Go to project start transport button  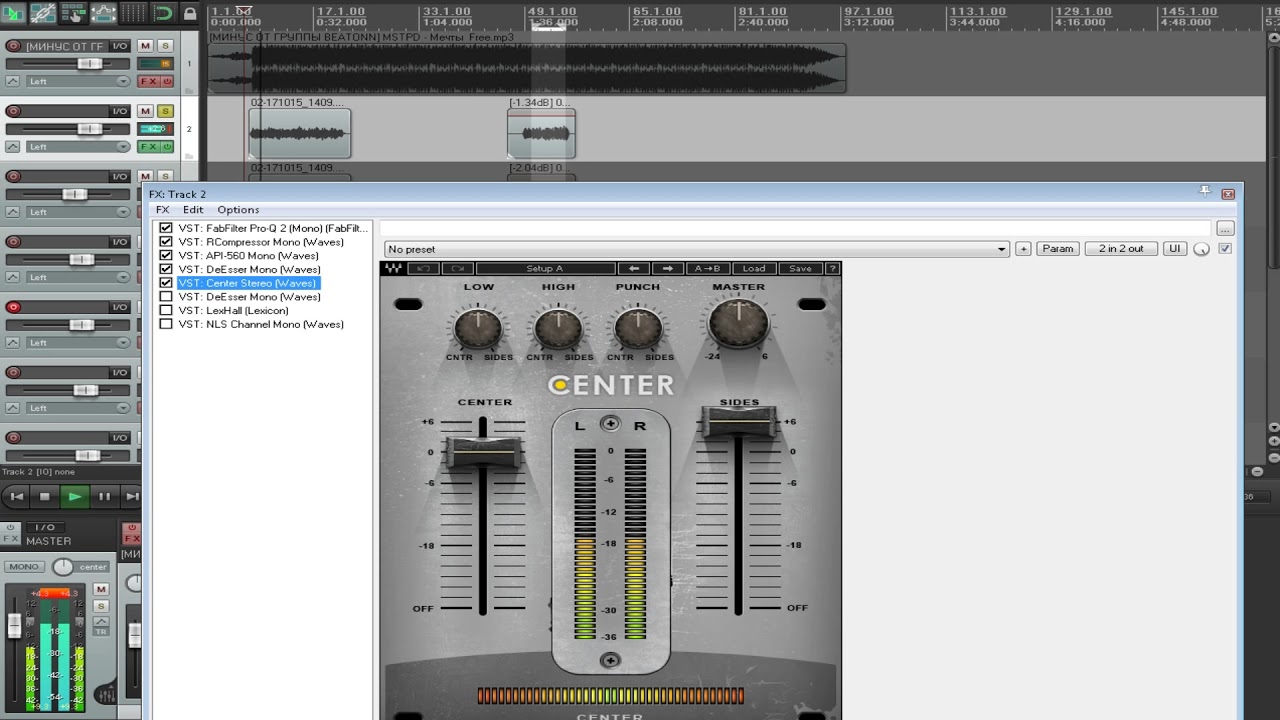(x=15, y=496)
